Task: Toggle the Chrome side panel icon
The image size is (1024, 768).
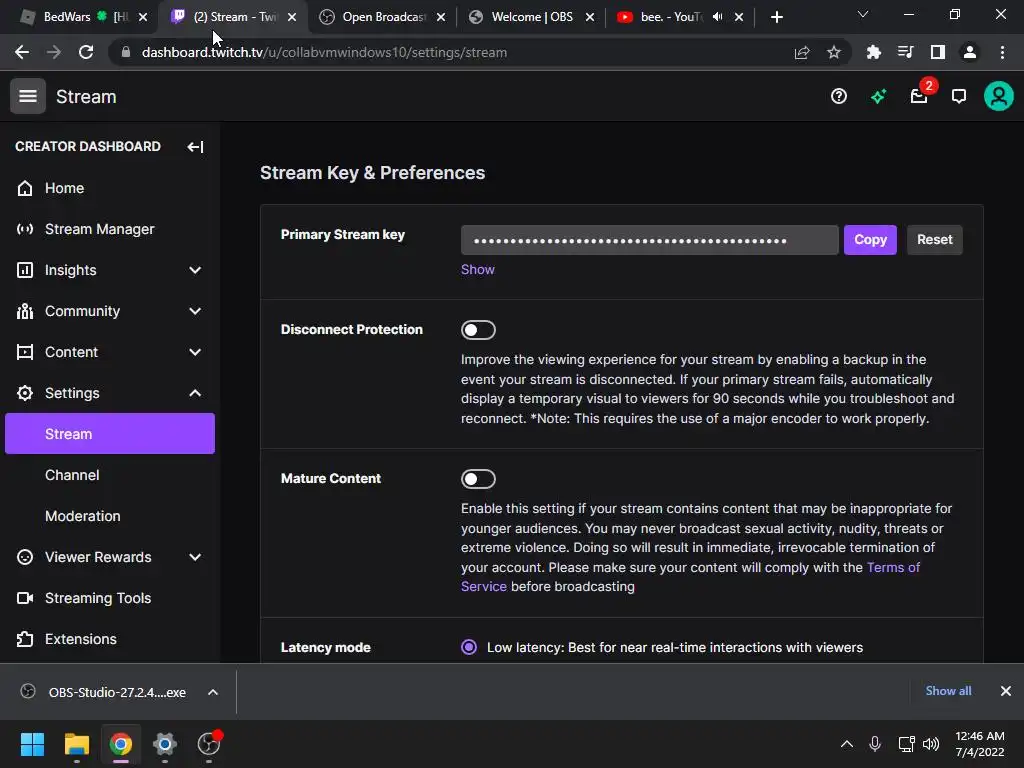Action: (938, 52)
